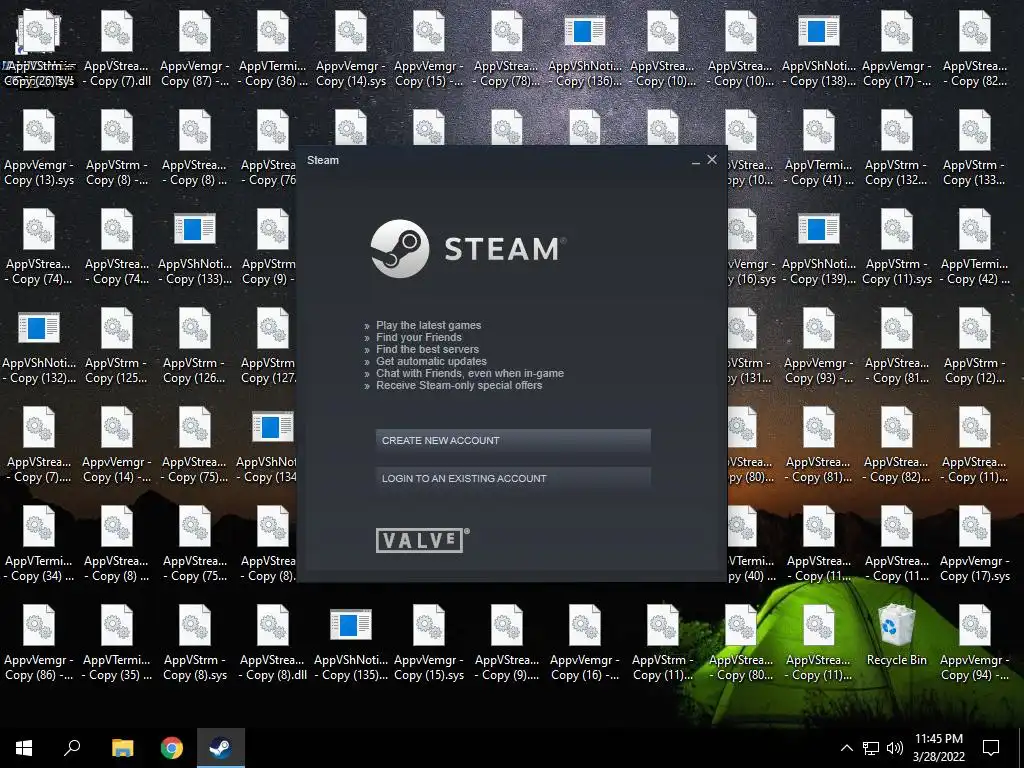Select AppVShNoti Copy (133) desktop file
The width and height of the screenshot is (1024, 768).
[195, 248]
